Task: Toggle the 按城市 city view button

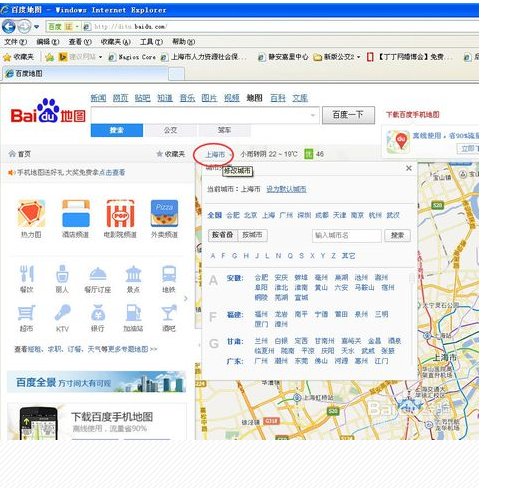Action: (252, 235)
